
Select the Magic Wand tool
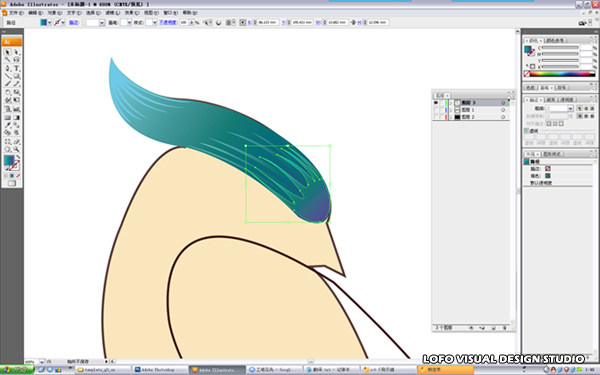click(x=7, y=60)
